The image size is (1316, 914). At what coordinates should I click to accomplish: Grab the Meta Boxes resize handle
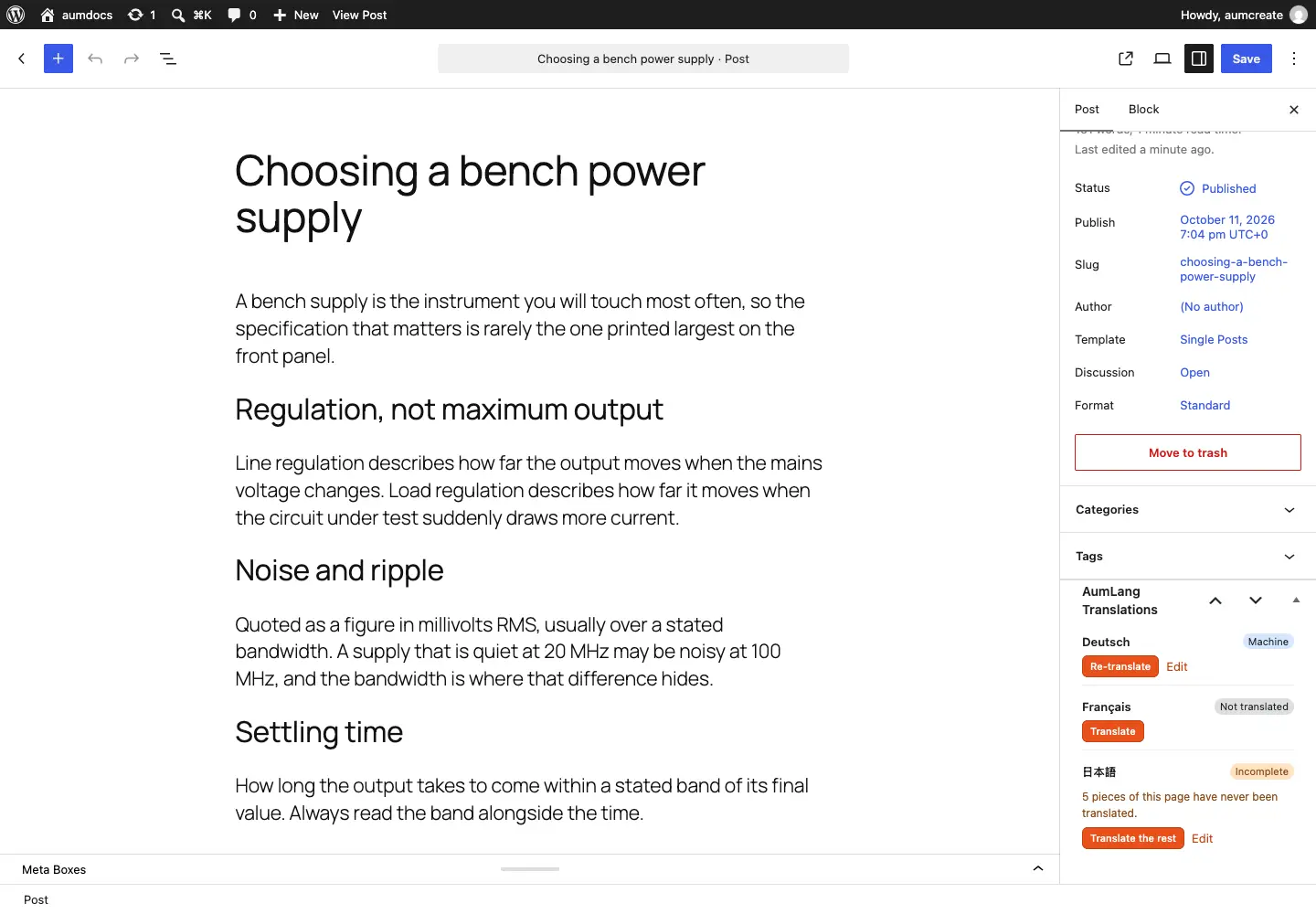pyautogui.click(x=530, y=869)
